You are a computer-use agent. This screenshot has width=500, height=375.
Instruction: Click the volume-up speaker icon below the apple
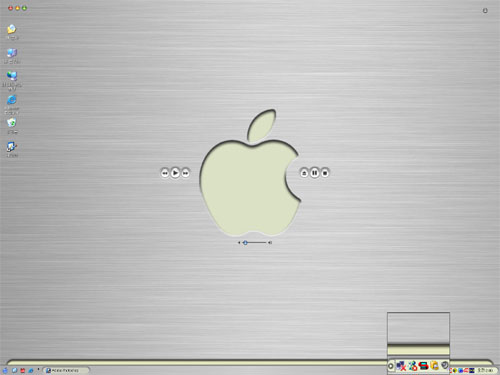click(270, 243)
